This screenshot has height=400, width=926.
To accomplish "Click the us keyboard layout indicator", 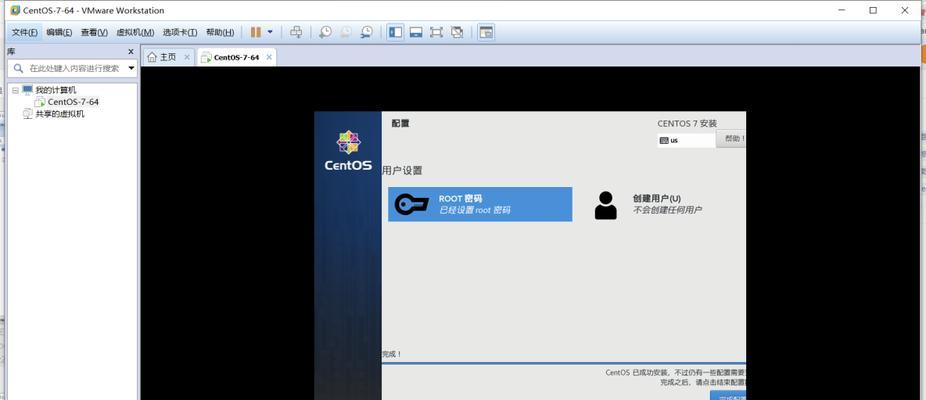I will [x=686, y=141].
